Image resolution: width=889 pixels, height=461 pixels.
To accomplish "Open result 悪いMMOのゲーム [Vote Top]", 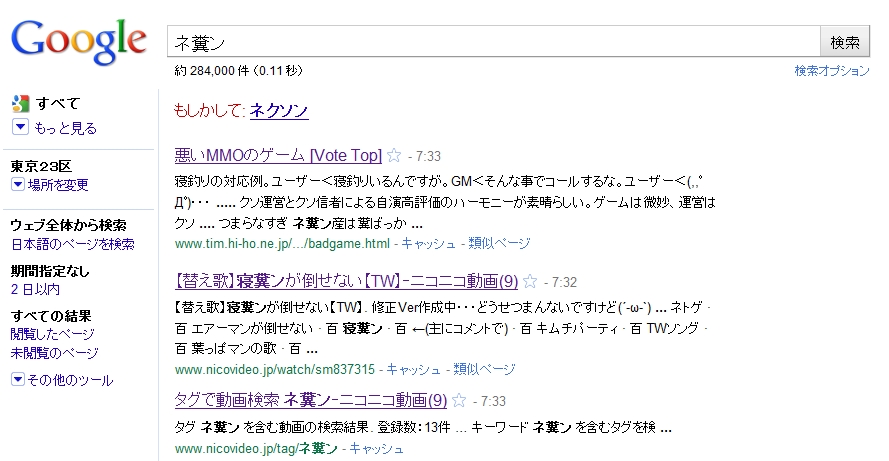I will tap(278, 155).
